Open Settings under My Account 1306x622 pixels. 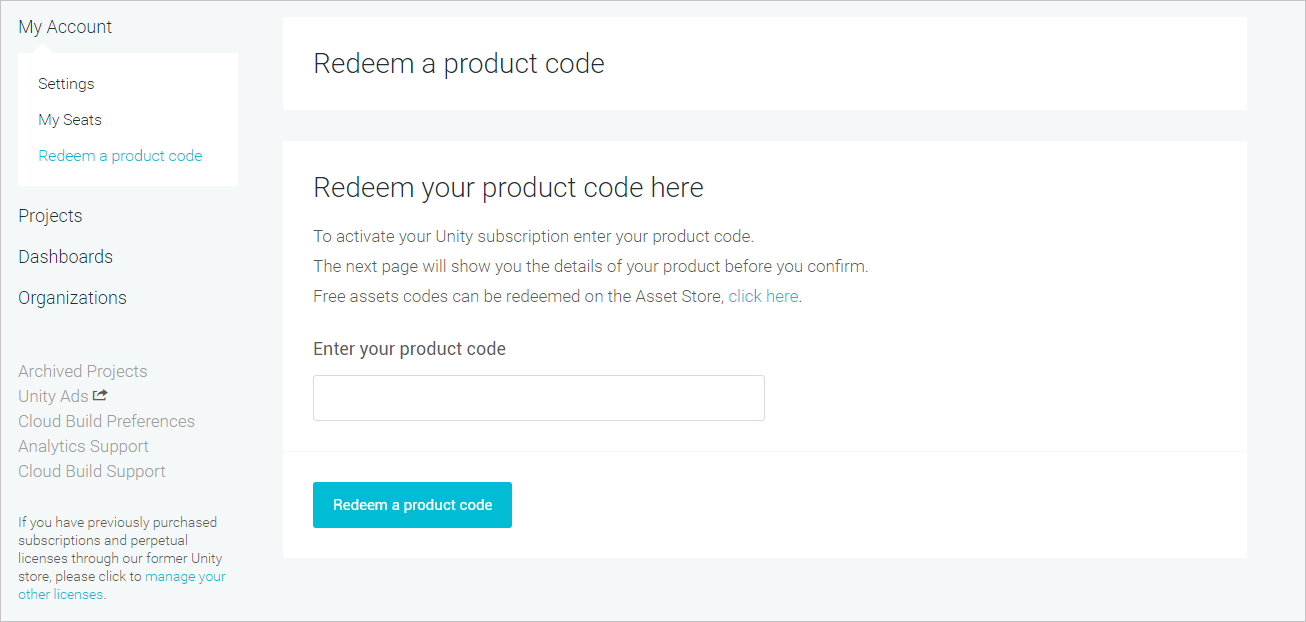tap(66, 84)
